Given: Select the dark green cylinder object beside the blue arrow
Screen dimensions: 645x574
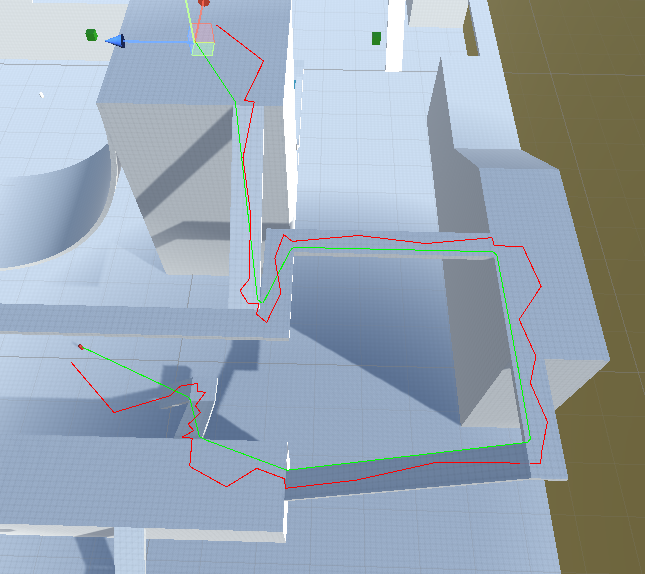Looking at the screenshot, I should [91, 35].
